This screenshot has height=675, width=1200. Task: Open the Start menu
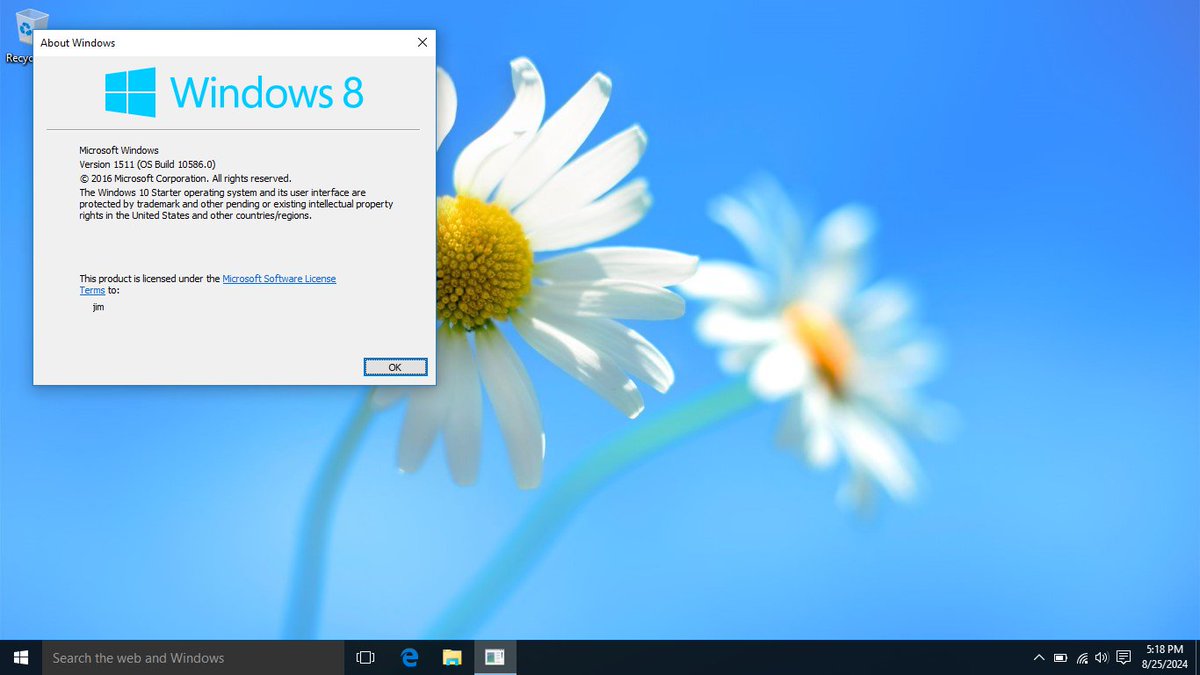(x=21, y=657)
